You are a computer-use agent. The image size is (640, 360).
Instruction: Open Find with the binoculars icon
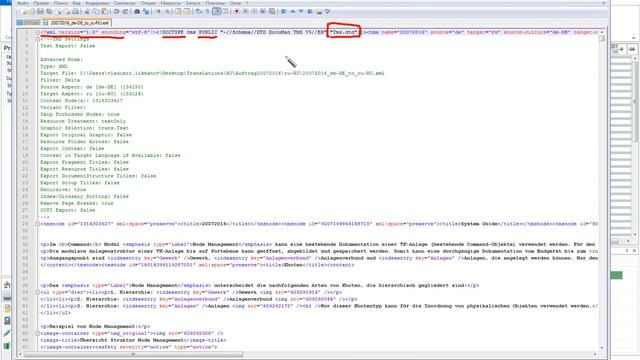pyautogui.click(x=137, y=11)
